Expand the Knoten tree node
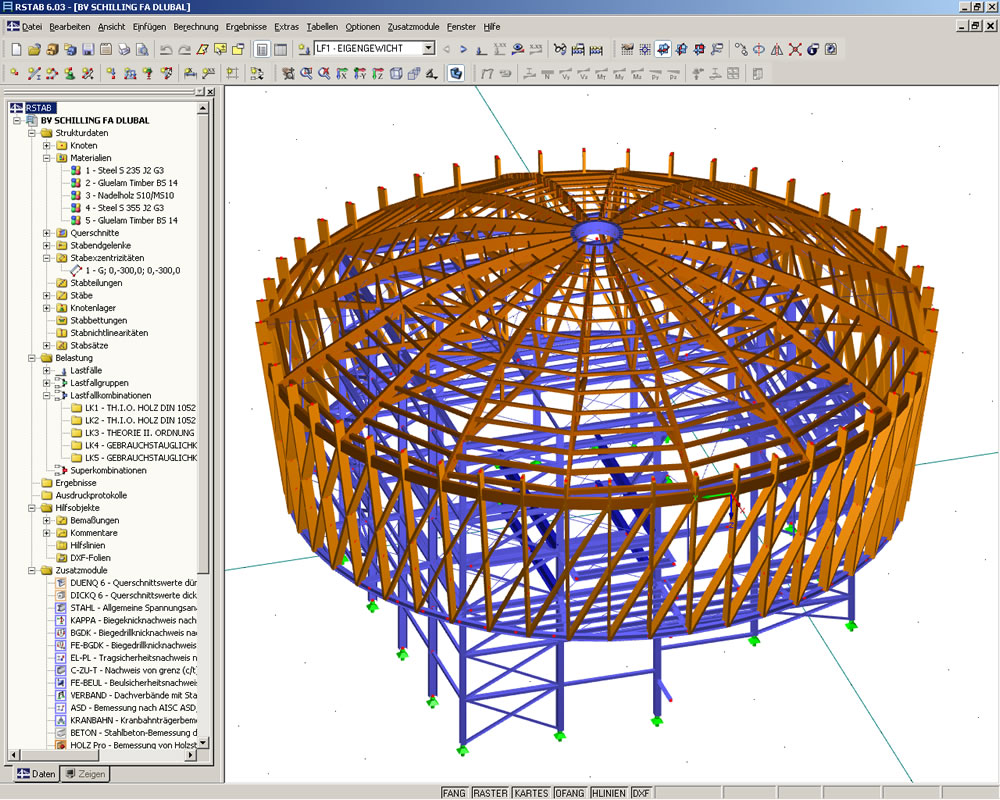 point(47,145)
